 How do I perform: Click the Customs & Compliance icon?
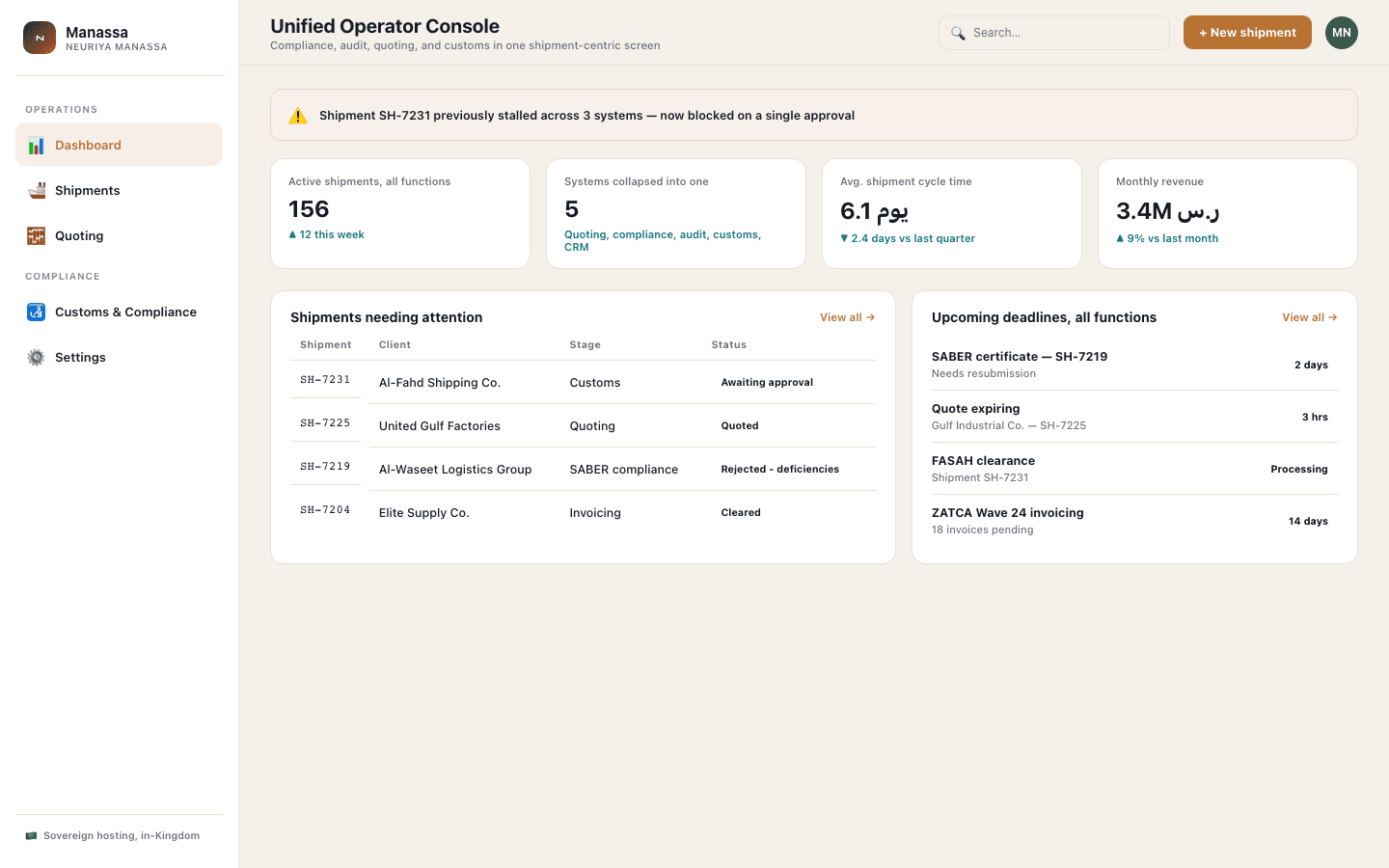36,312
